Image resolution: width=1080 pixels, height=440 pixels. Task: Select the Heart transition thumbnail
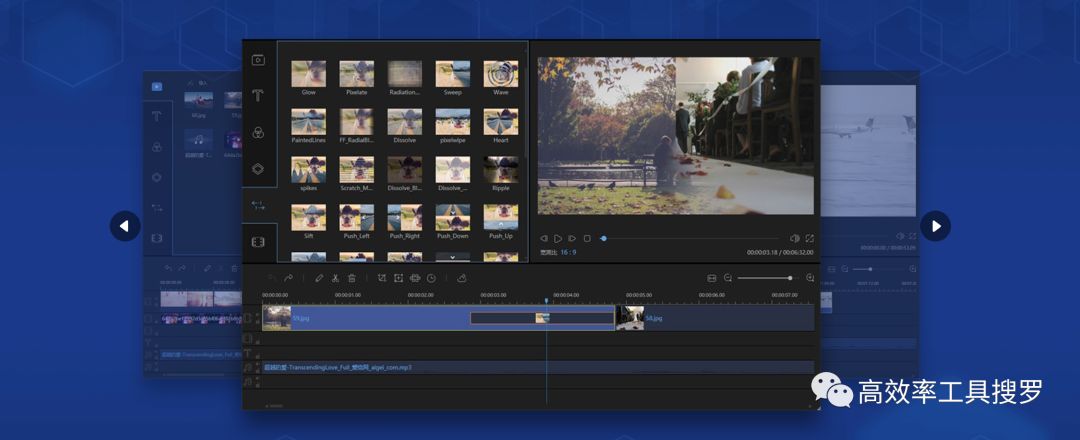coord(500,122)
